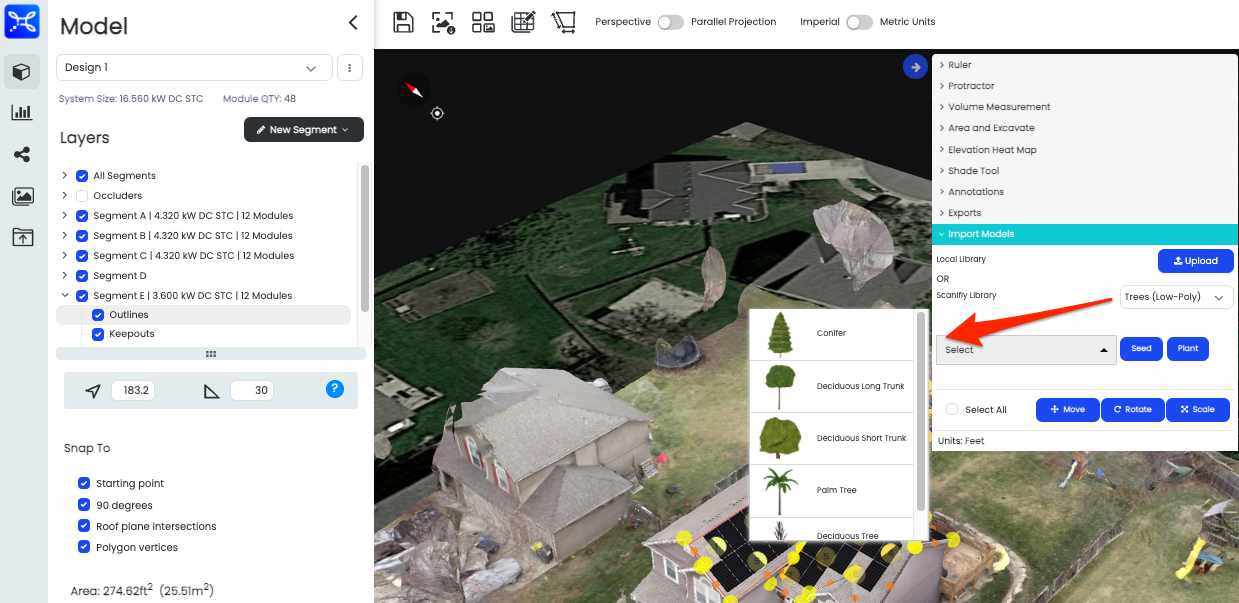
Task: Disable Roof plane intersections snap option
Action: [x=84, y=526]
